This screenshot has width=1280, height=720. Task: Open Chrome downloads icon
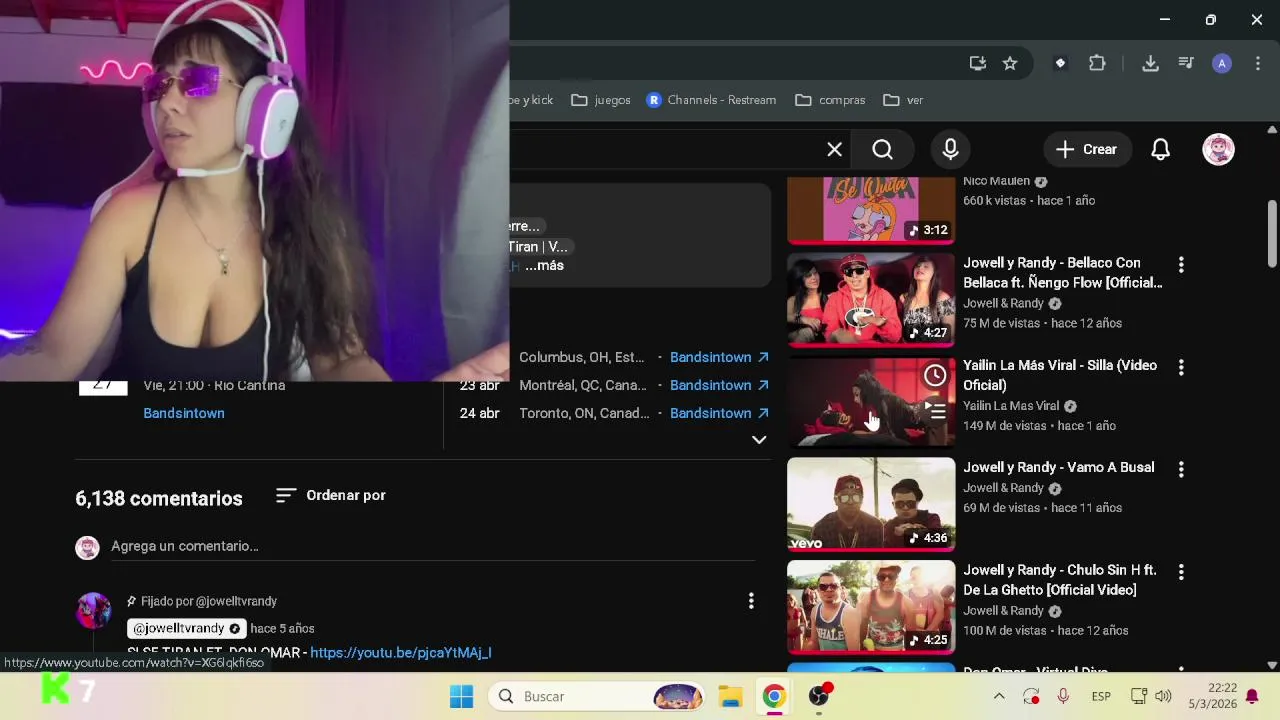[x=1150, y=63]
